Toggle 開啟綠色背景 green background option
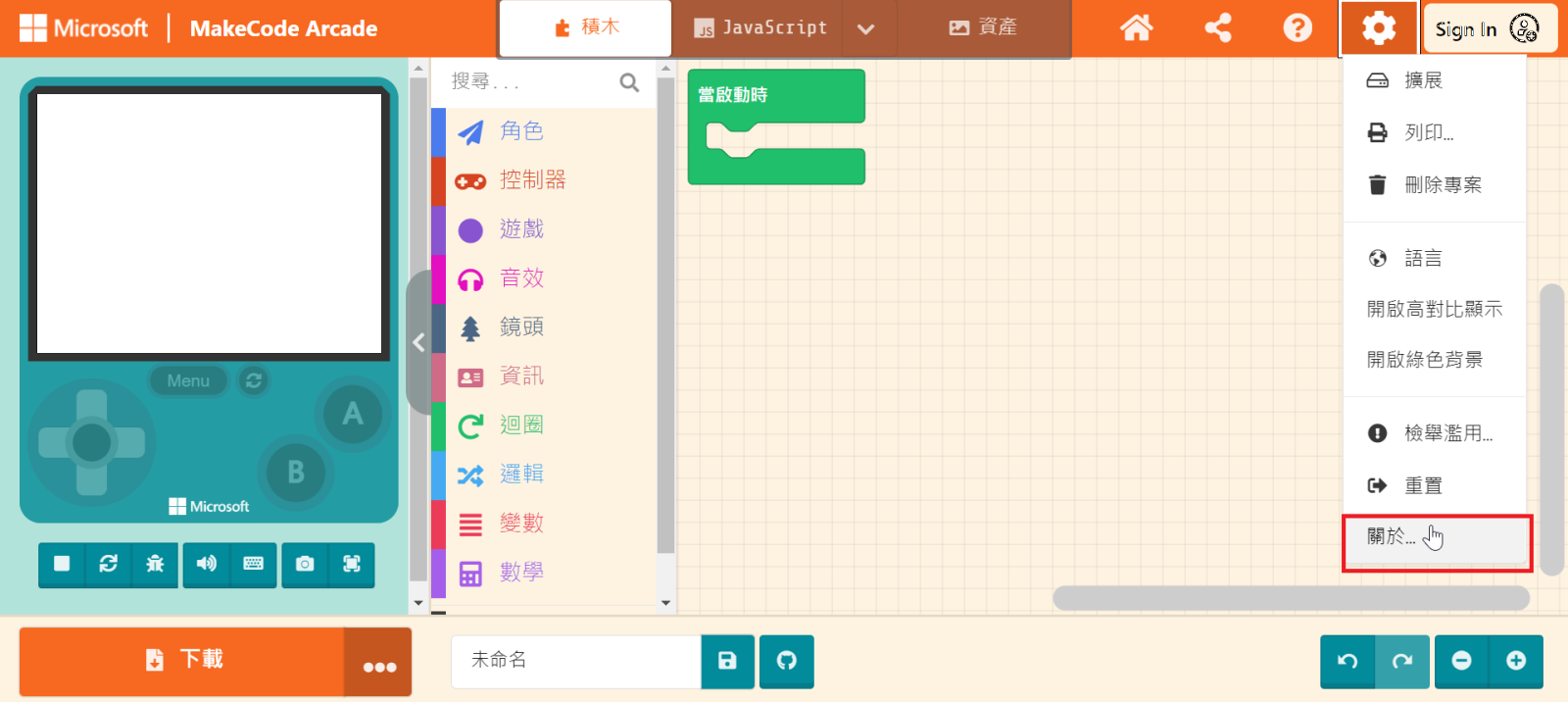This screenshot has width=1568, height=702. click(1435, 360)
